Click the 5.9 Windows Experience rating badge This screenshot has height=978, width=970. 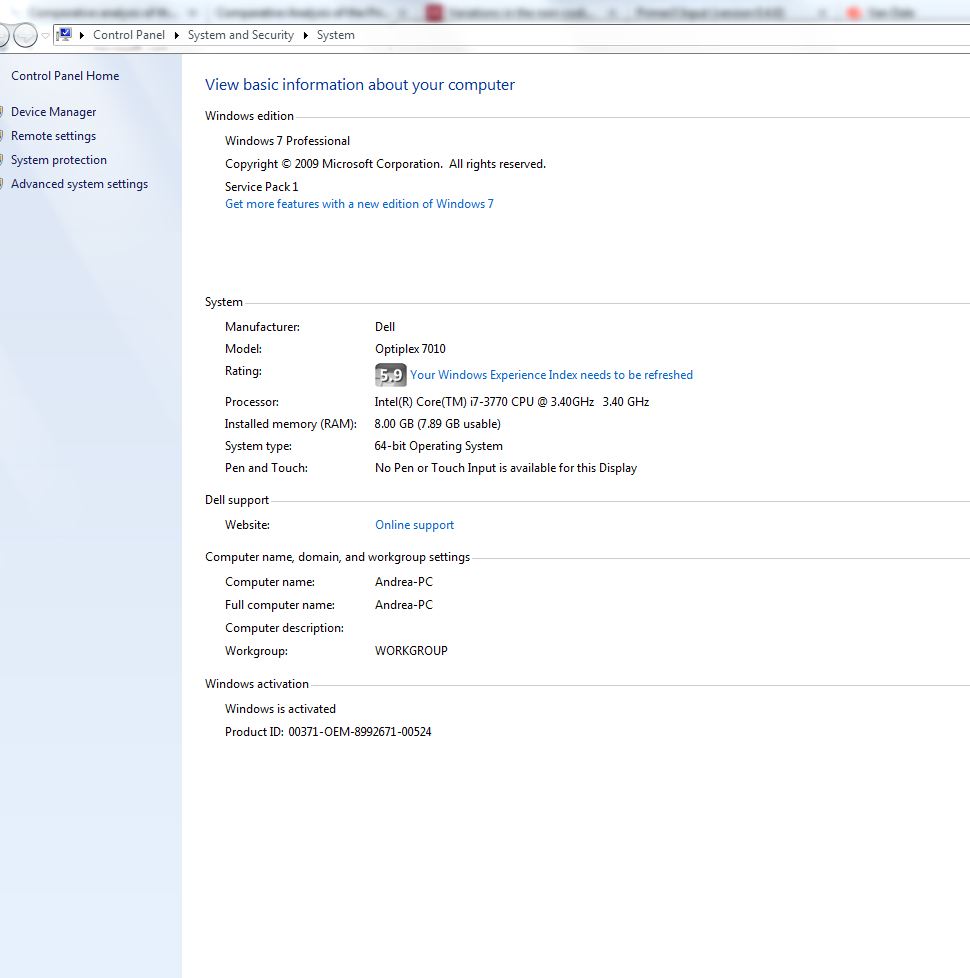pyautogui.click(x=390, y=376)
